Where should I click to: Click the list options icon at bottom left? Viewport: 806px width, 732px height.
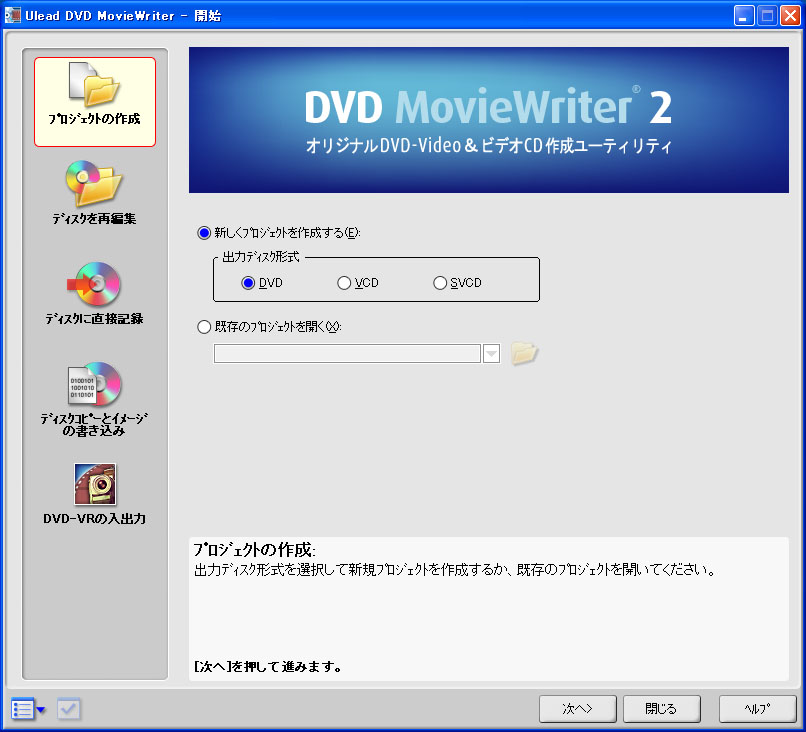(22, 709)
